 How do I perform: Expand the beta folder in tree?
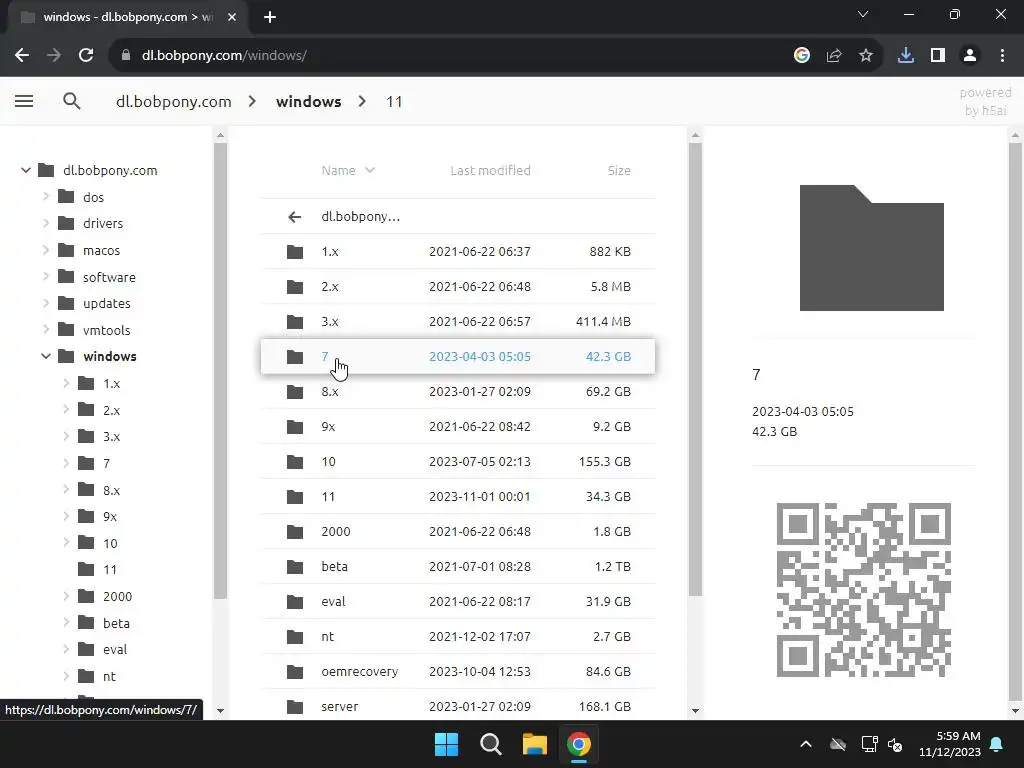(x=66, y=623)
